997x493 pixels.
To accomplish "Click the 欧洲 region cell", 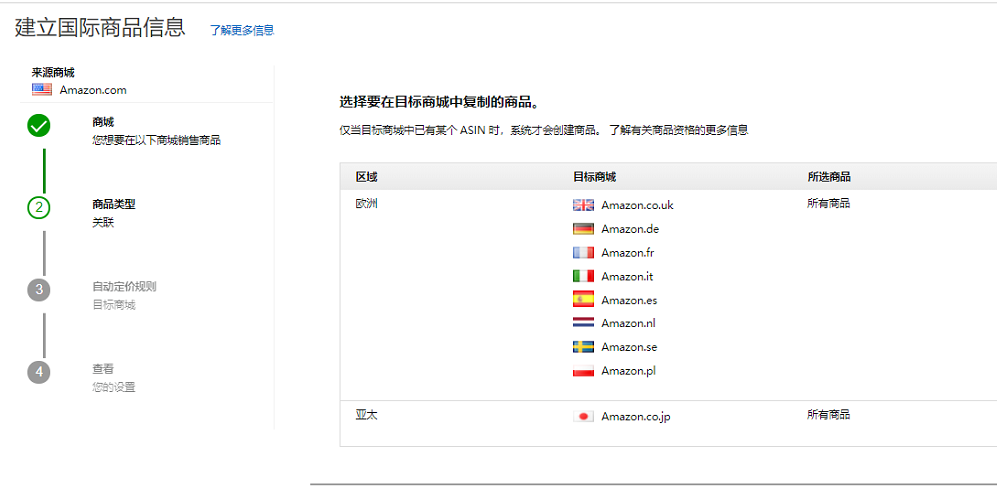I will pos(367,204).
